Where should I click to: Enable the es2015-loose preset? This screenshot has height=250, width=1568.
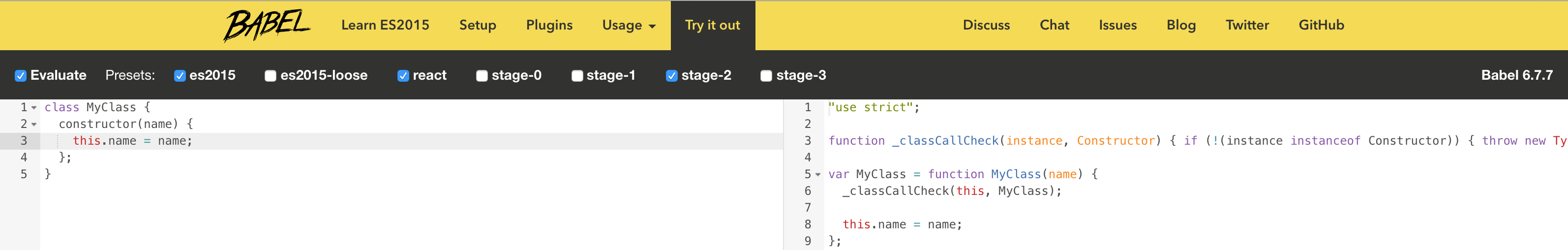270,76
